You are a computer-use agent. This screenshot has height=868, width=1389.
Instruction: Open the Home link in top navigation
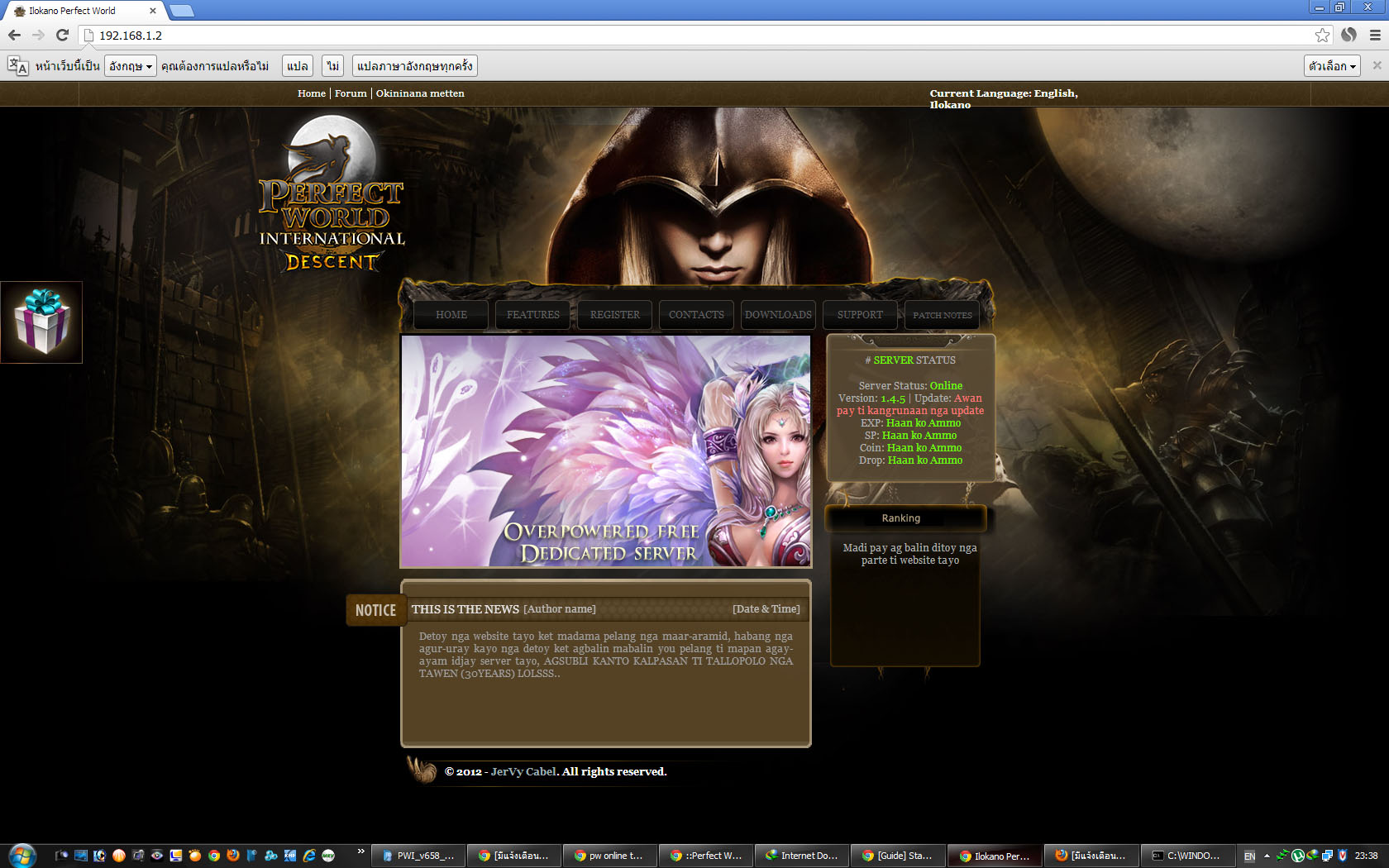coord(312,93)
